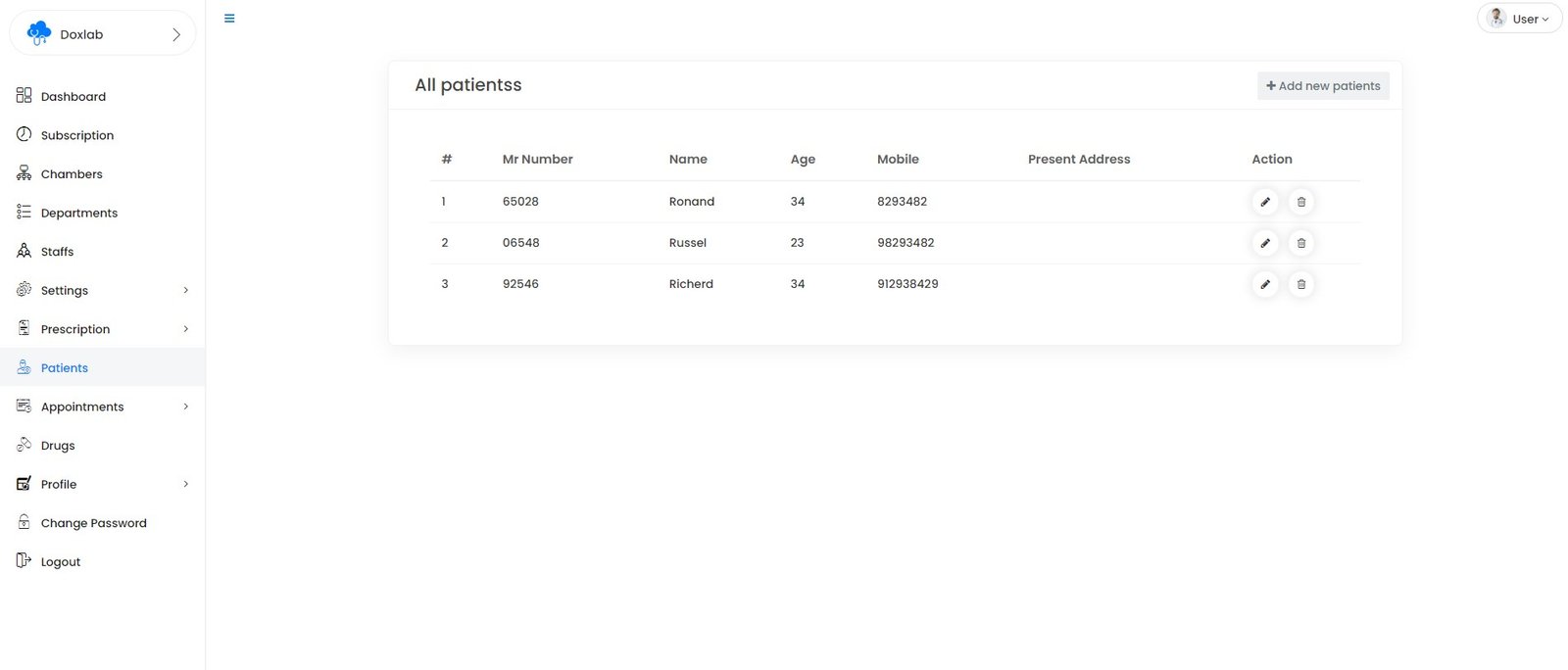
Task: Click the Add new patients button
Action: pos(1322,86)
